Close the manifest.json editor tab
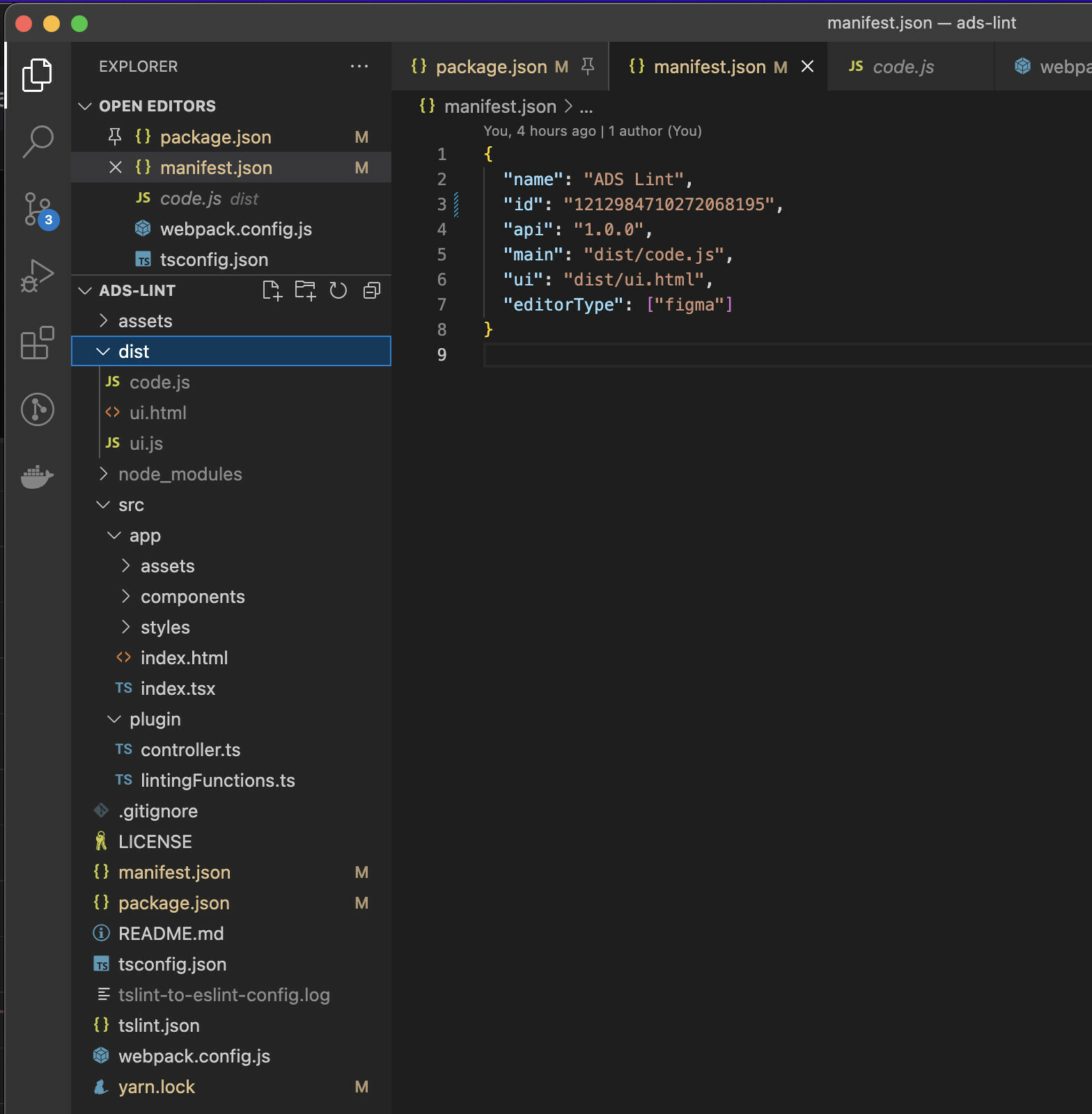 pos(807,66)
